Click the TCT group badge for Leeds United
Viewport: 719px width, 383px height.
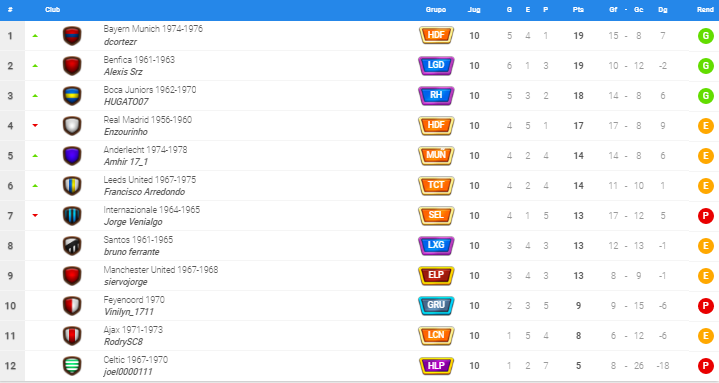pyautogui.click(x=436, y=185)
